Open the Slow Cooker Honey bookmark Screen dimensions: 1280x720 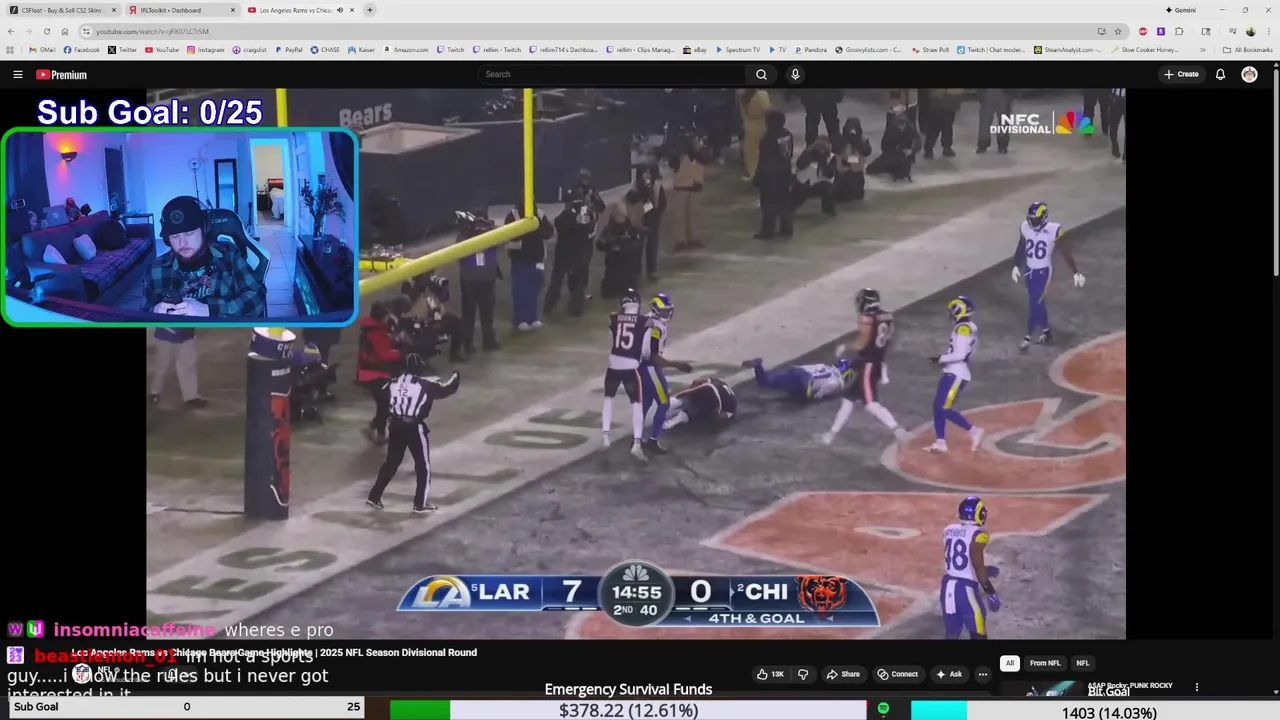(1144, 49)
